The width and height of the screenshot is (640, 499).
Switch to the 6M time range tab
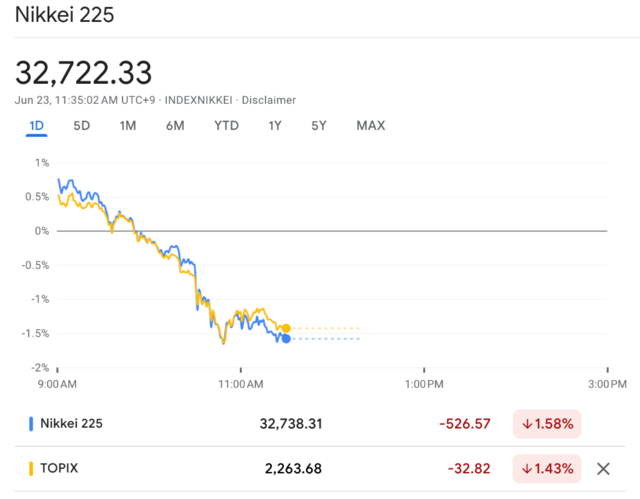175,126
